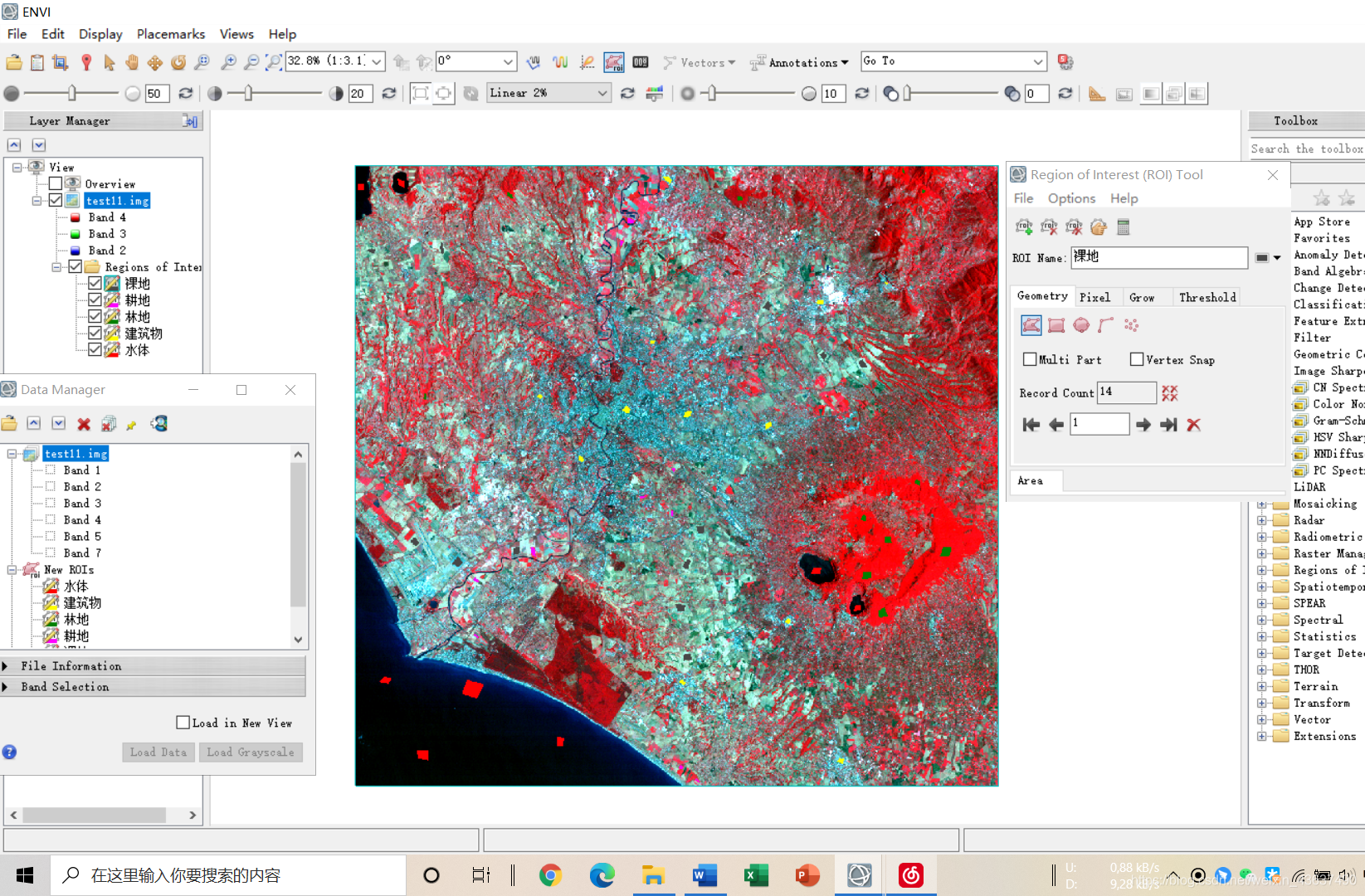Open the Linear 2% stretch dropdown
Screen dimensions: 1365x896
pos(602,93)
